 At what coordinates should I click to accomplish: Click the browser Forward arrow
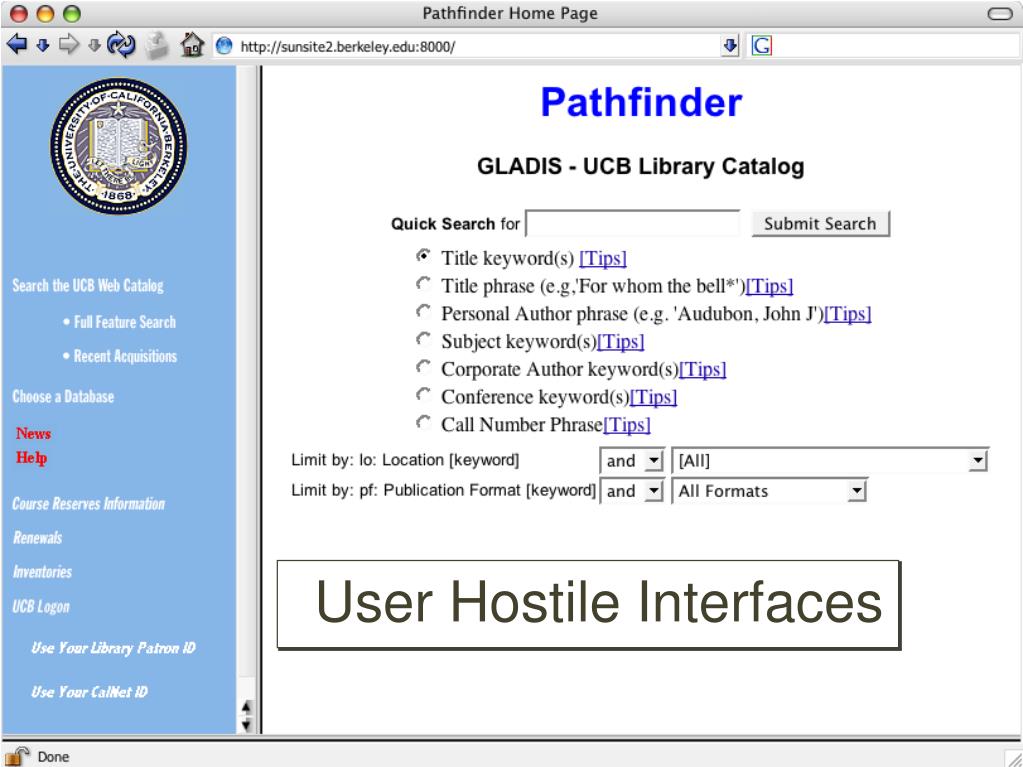click(x=69, y=45)
